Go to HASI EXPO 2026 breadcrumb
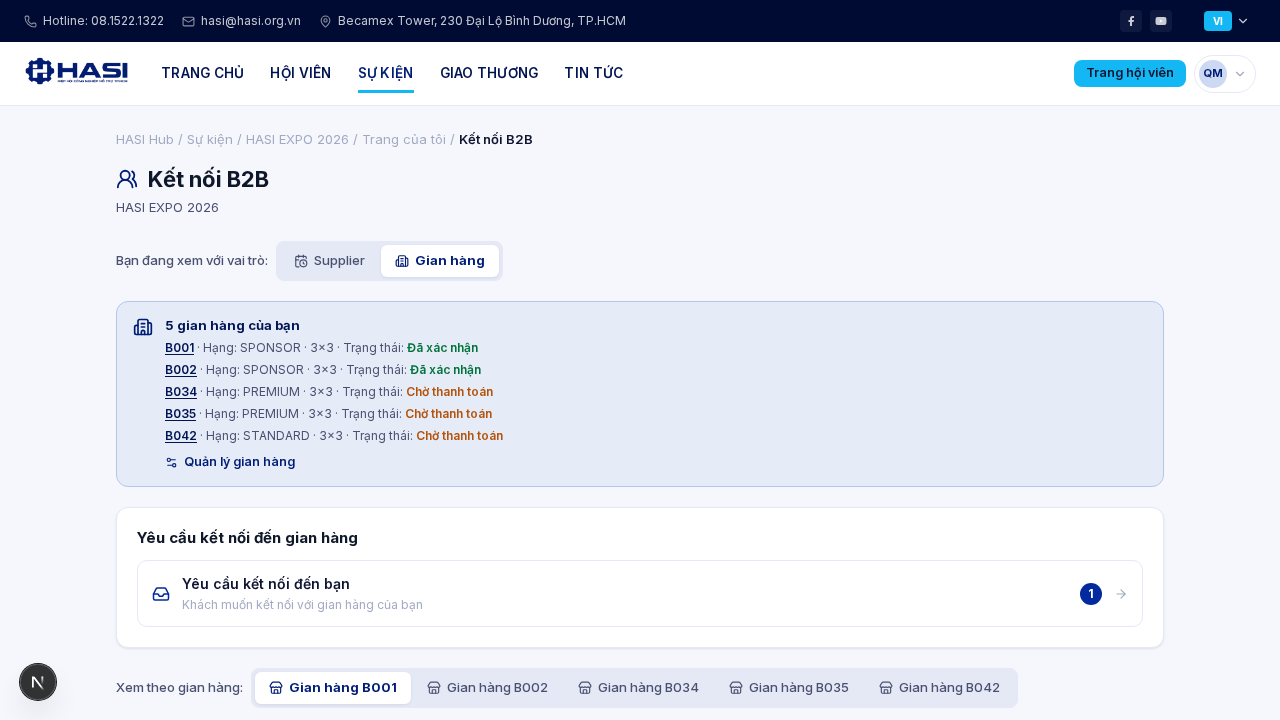Image resolution: width=1280 pixels, height=720 pixels. pyautogui.click(x=297, y=139)
